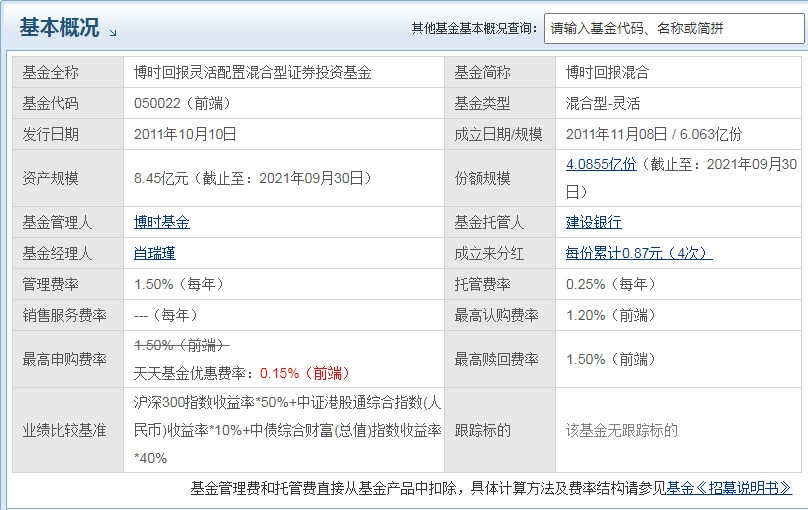Image resolution: width=808 pixels, height=510 pixels.
Task: Focus the fund code search input field
Action: tap(675, 28)
